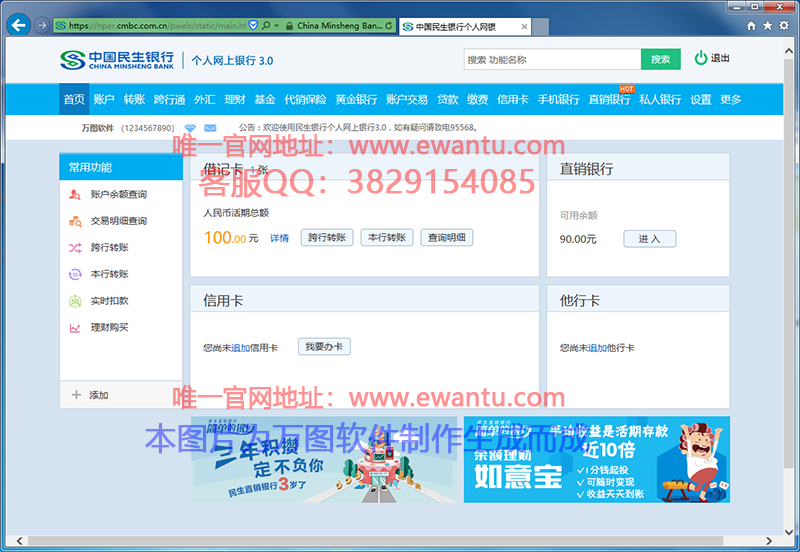This screenshot has height=552, width=800.
Task: Select the 中国民生银行个人网银 browser tab
Action: [x=465, y=27]
